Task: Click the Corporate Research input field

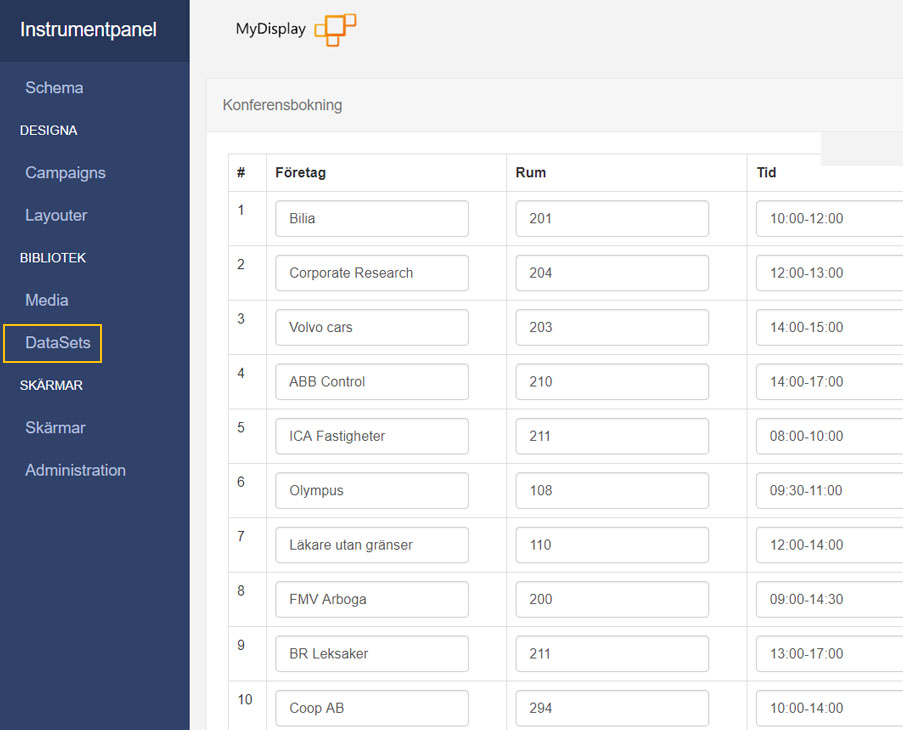Action: click(x=372, y=273)
